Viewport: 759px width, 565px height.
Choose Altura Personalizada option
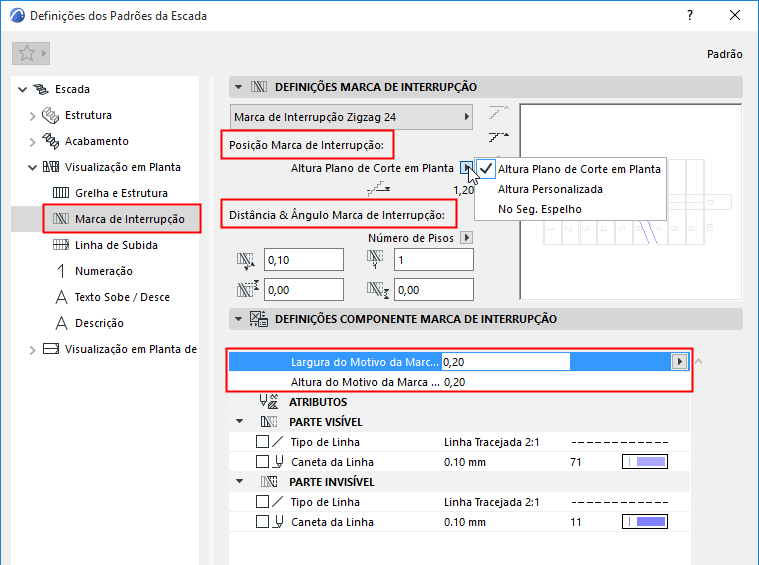coord(550,189)
